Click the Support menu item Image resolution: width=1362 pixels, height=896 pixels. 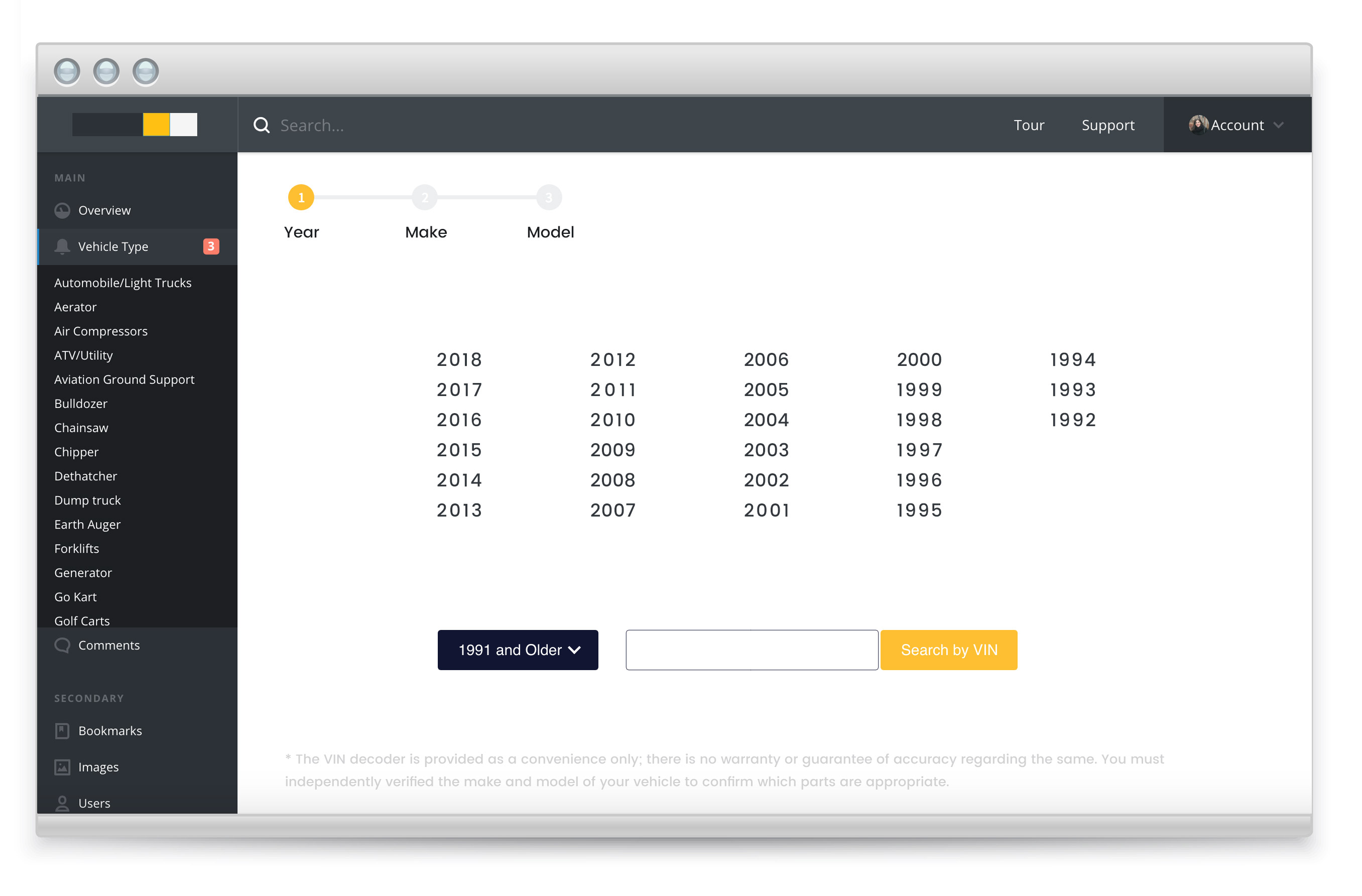pos(1108,124)
